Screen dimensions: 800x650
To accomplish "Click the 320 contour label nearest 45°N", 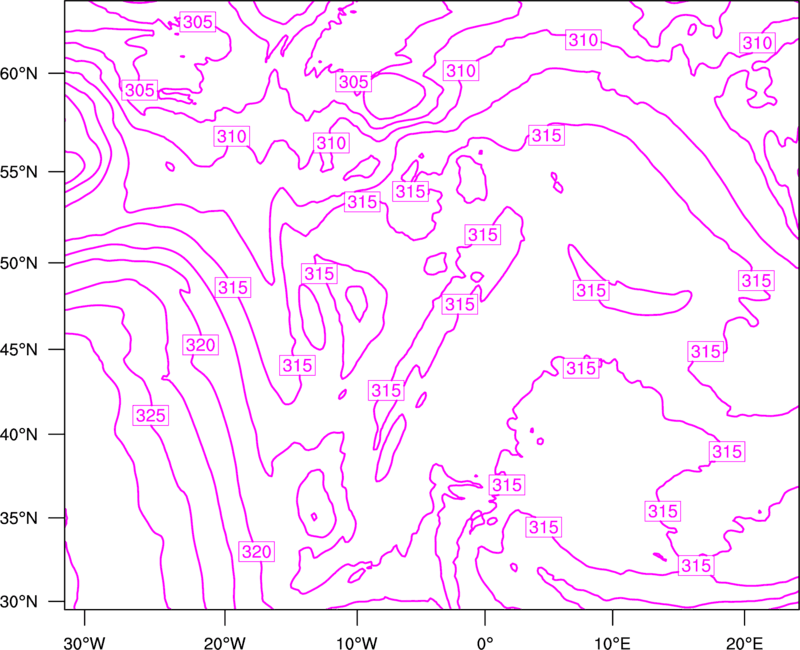I will coord(201,345).
